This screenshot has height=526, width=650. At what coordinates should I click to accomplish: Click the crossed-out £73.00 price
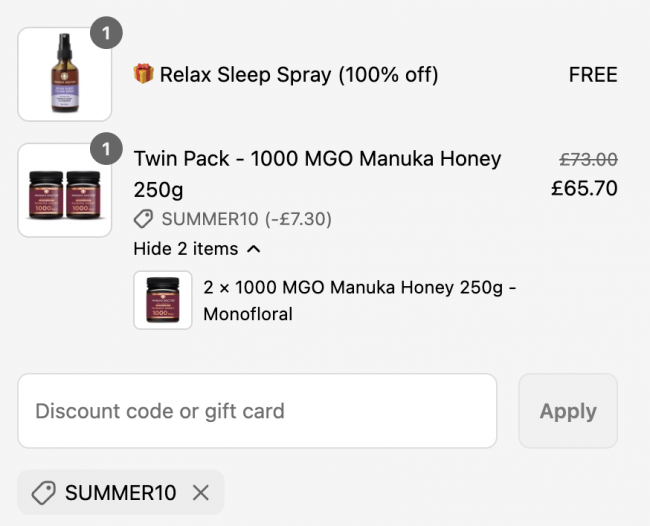[588, 160]
